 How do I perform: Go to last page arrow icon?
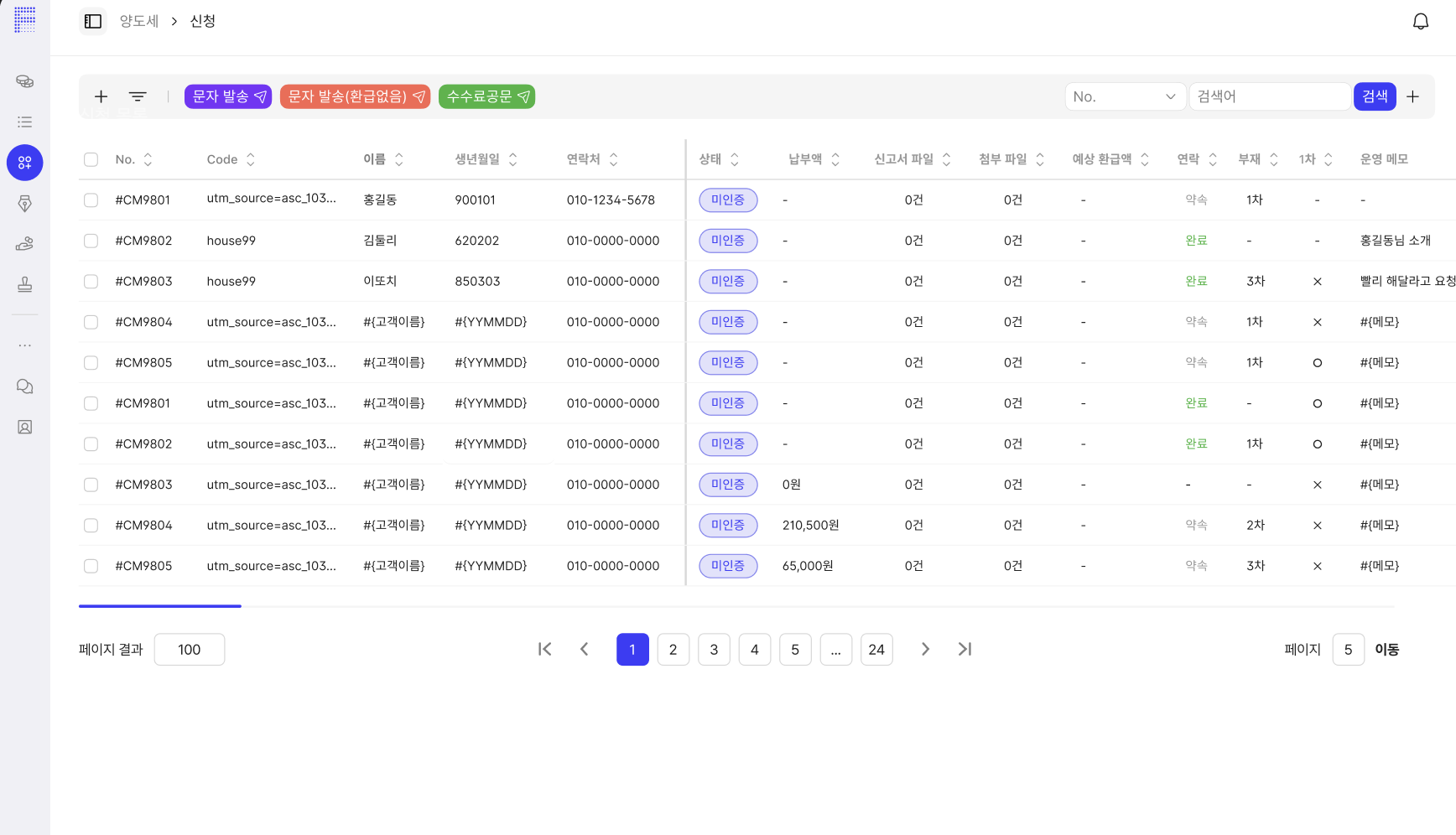click(965, 649)
